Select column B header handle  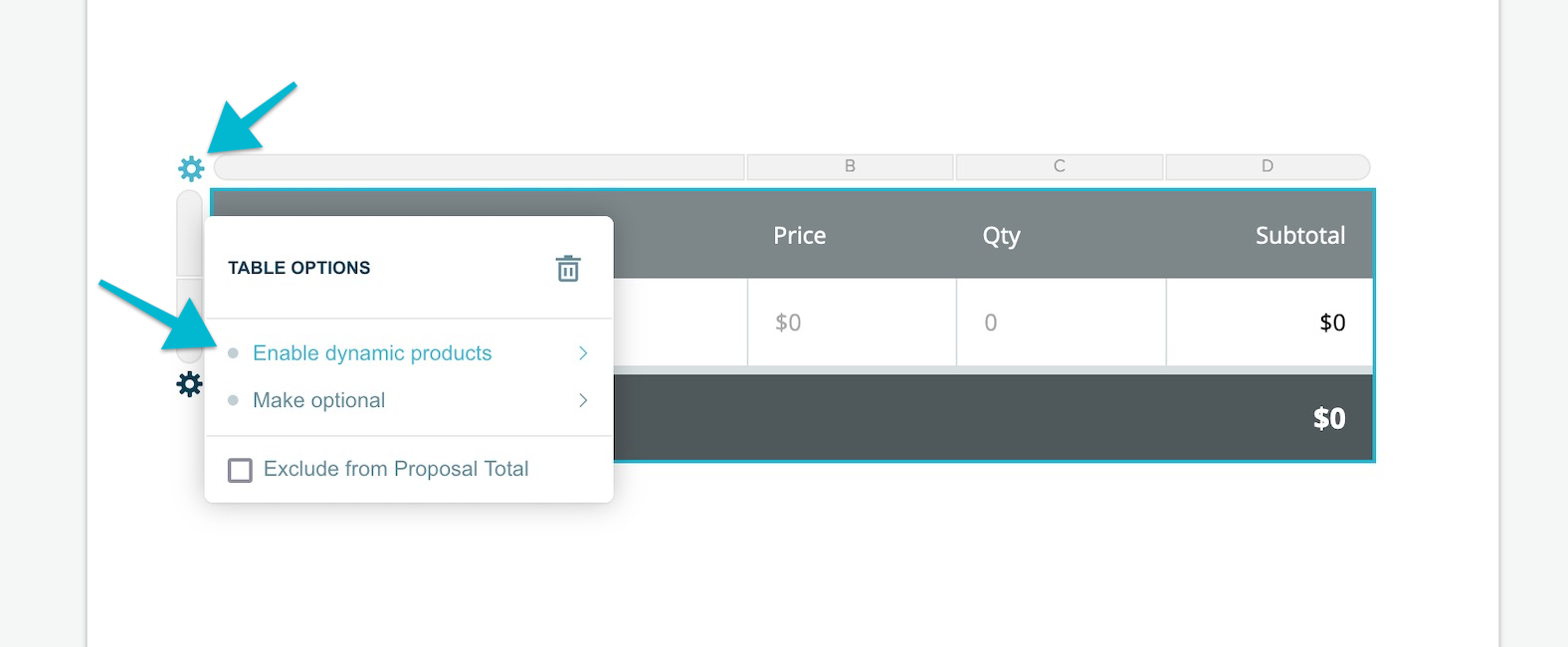tap(850, 166)
